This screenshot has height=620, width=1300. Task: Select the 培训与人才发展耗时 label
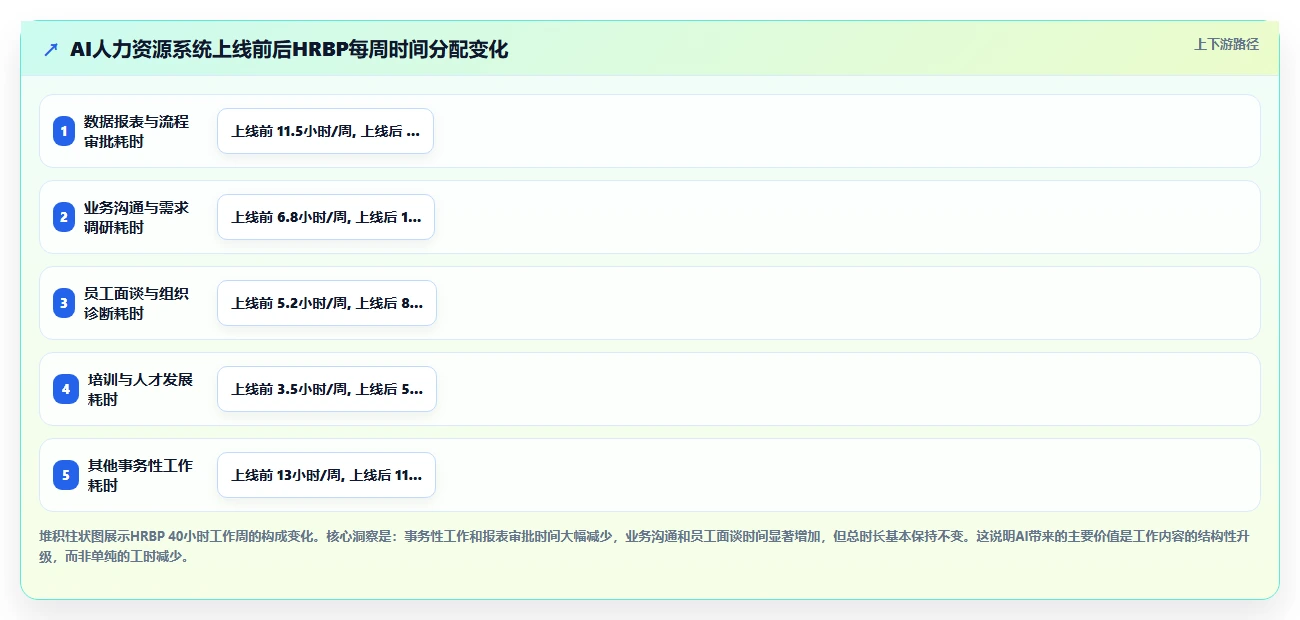pyautogui.click(x=140, y=389)
